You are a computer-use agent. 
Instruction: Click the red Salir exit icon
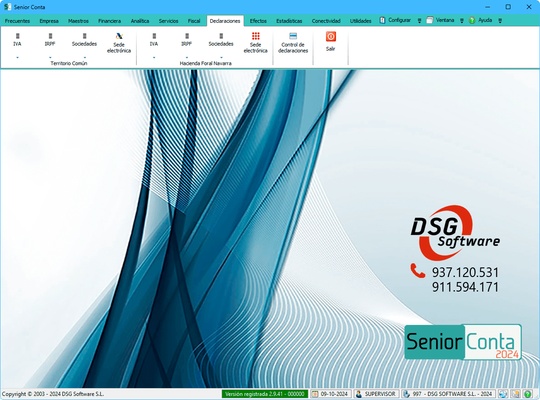[331, 37]
